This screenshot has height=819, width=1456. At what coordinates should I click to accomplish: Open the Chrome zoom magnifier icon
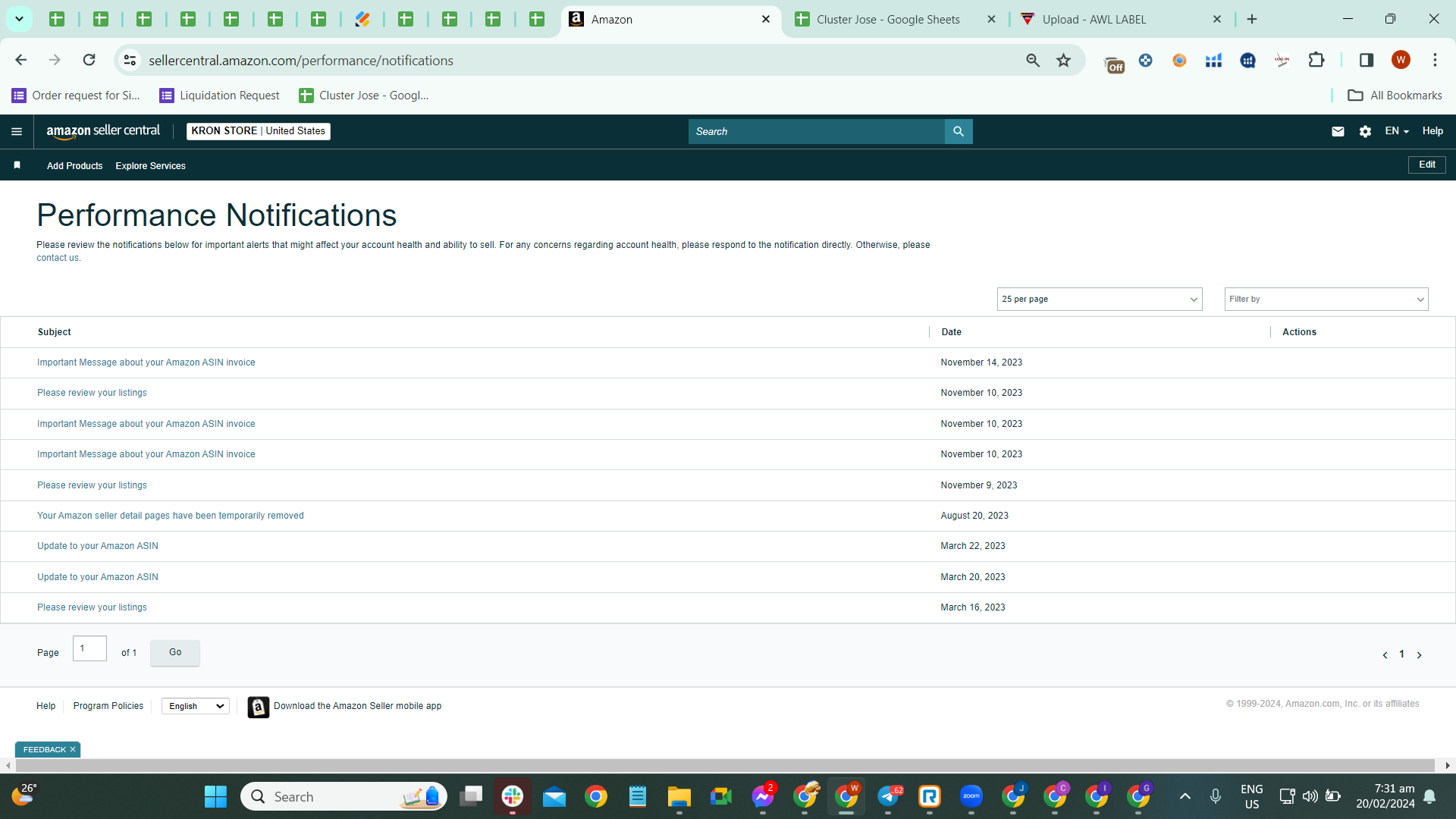[x=1033, y=60]
